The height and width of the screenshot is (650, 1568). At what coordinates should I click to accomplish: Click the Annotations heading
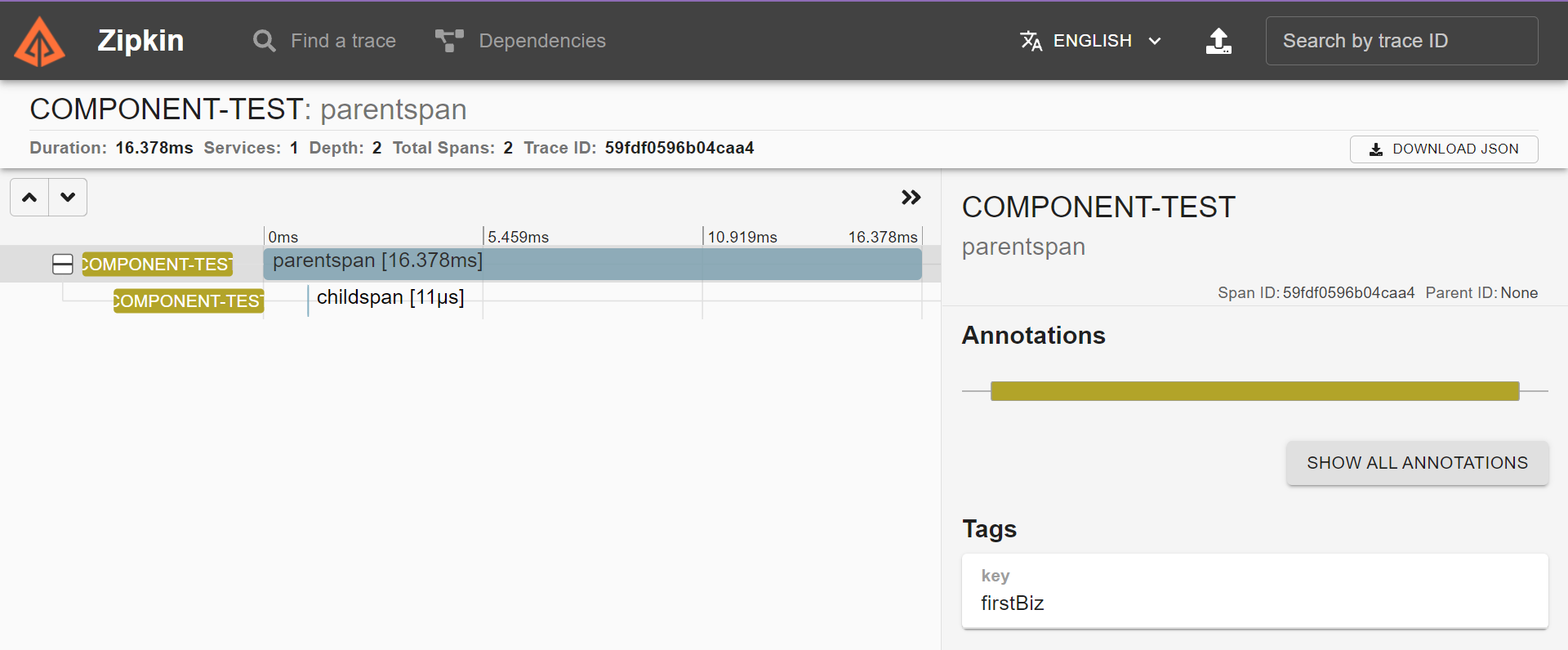tap(1033, 336)
